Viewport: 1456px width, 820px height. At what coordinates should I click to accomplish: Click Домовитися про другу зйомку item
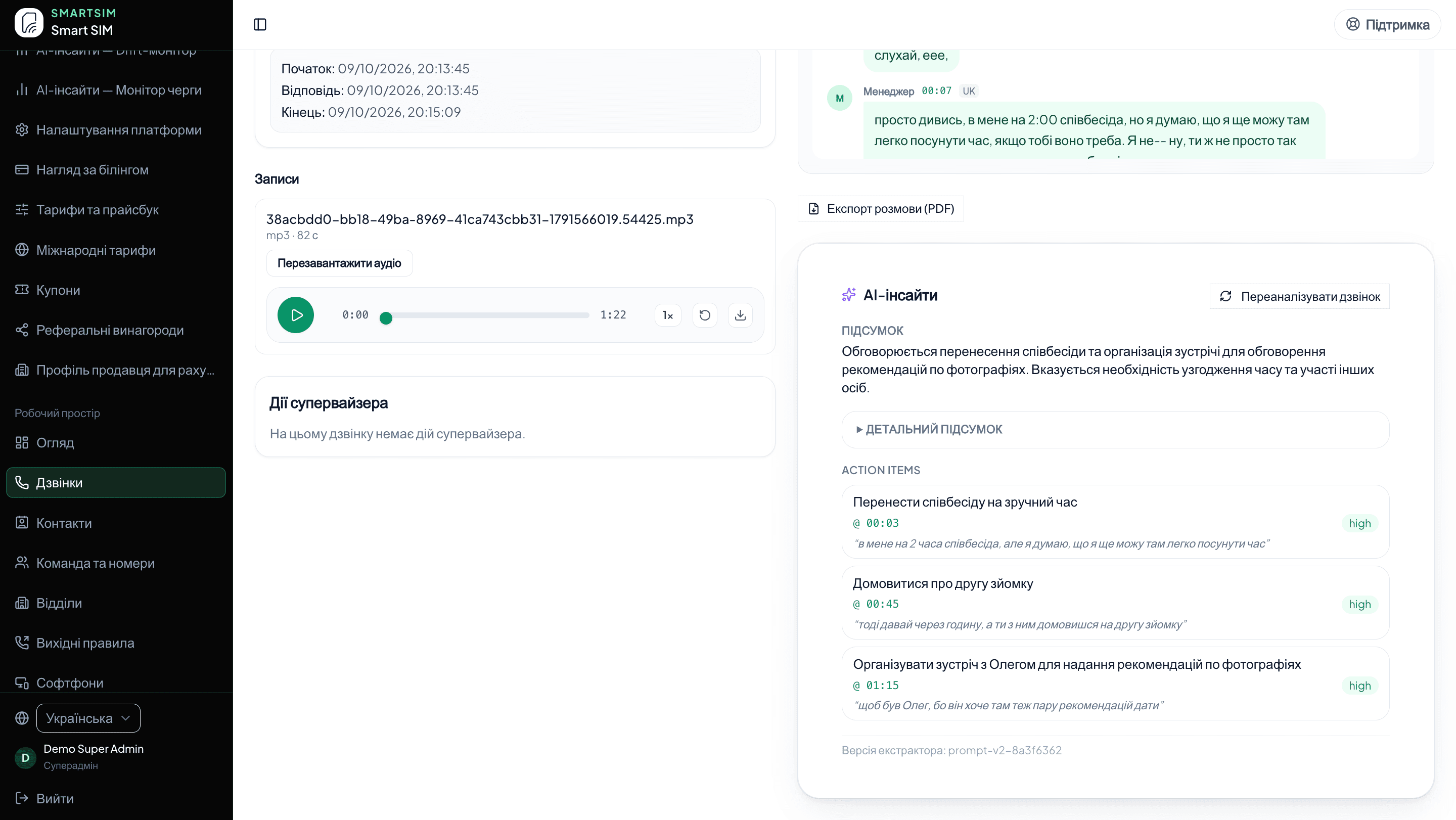click(943, 583)
